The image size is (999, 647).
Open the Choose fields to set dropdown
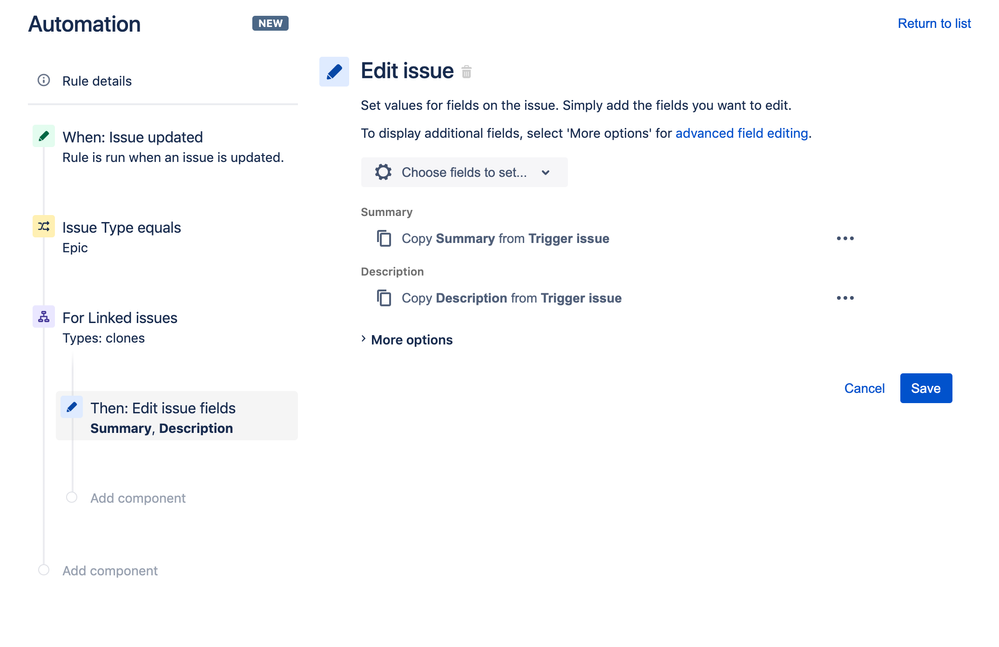coord(464,173)
